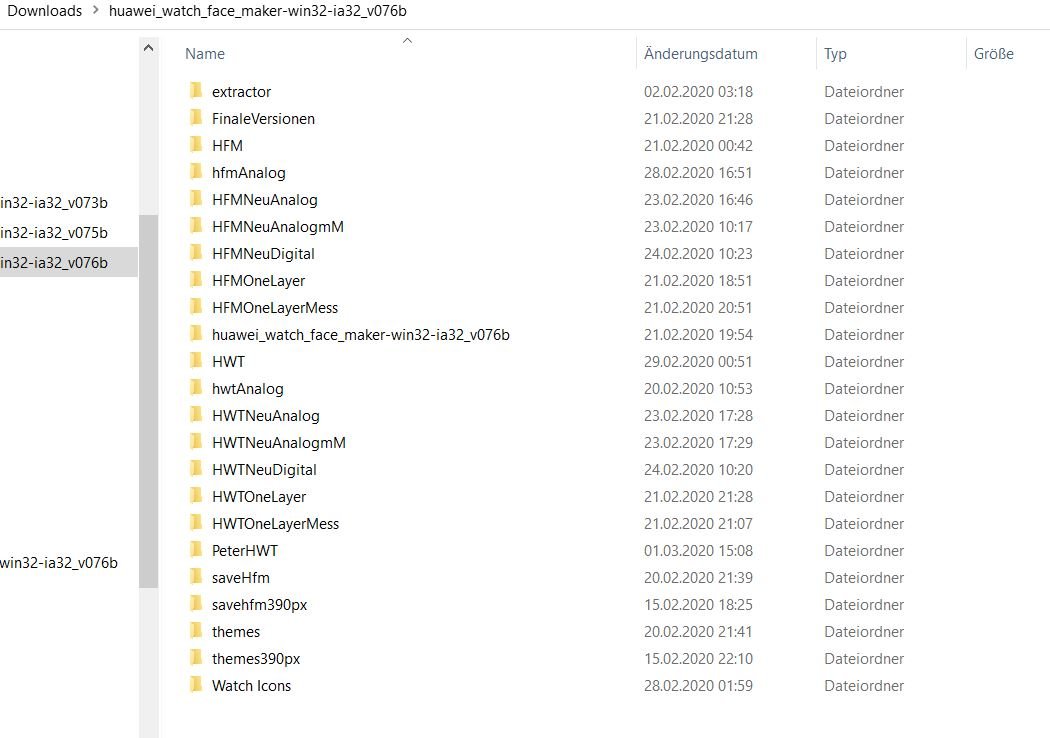The width and height of the screenshot is (1050, 738).
Task: Click date 01.03.2020 15:08
Action: tap(698, 550)
